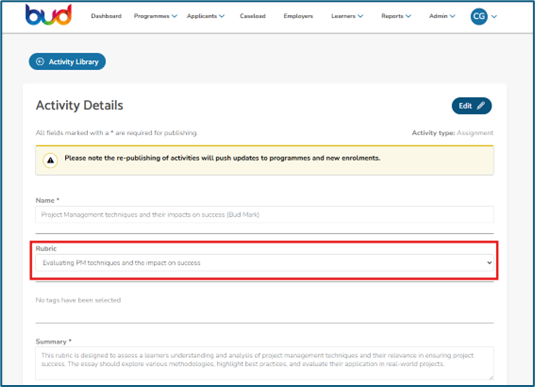
Task: Go to Caseload
Action: pos(252,16)
